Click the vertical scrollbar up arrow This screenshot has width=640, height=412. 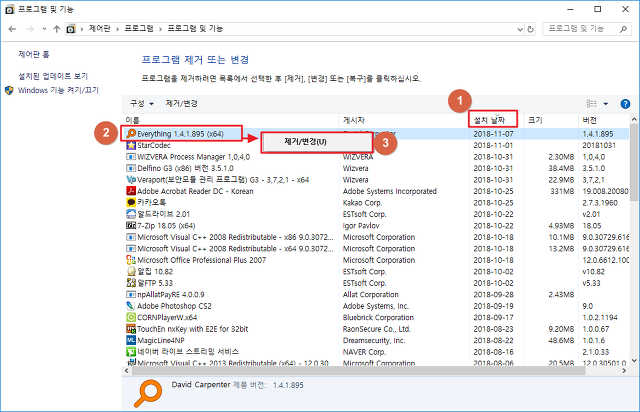634,120
